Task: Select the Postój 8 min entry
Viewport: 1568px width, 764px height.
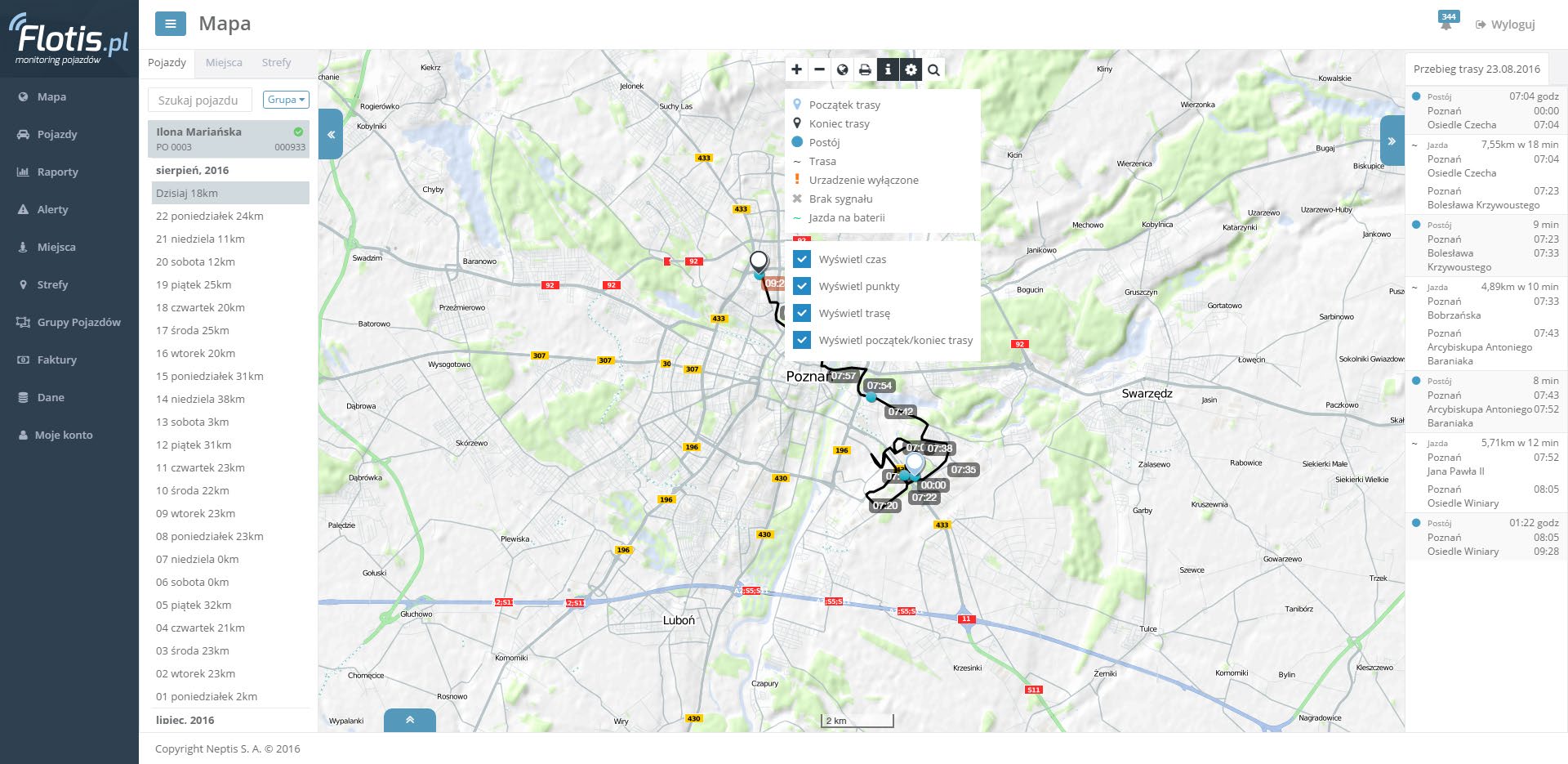Action: (x=1486, y=401)
